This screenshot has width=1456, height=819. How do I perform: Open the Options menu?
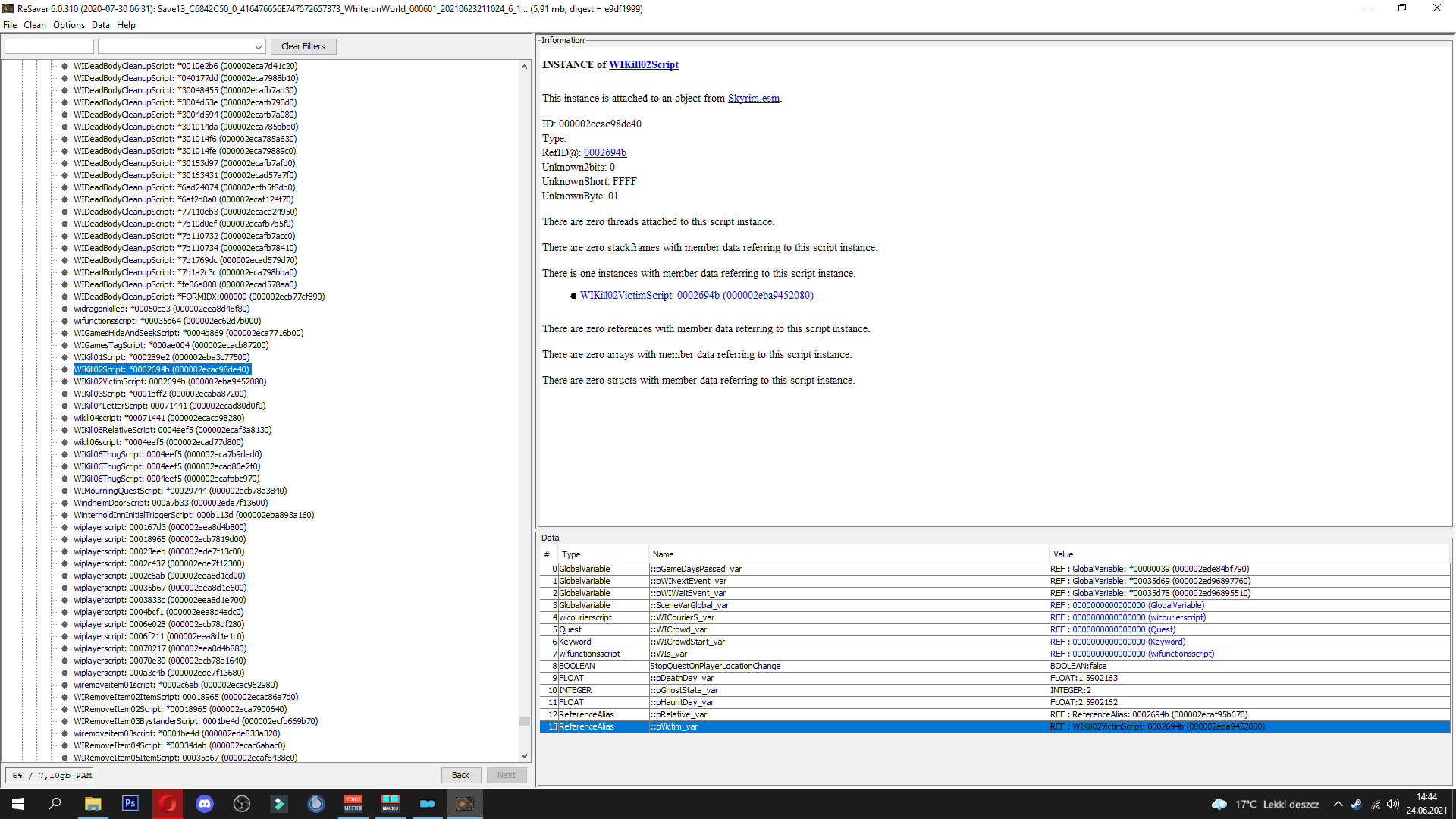point(69,25)
